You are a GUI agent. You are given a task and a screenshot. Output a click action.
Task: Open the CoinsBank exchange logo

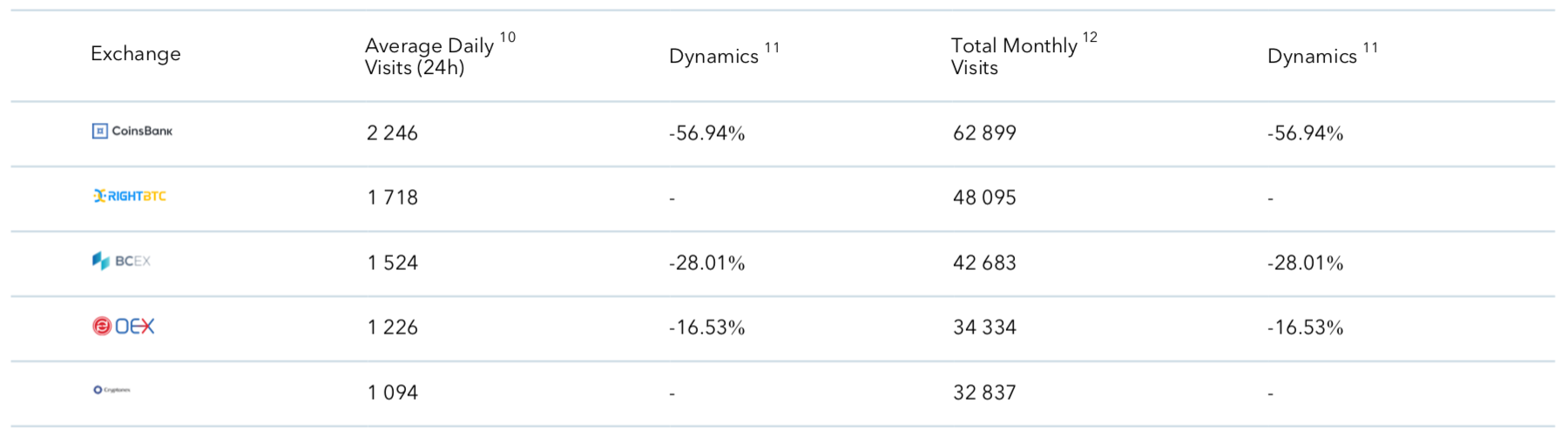(132, 131)
